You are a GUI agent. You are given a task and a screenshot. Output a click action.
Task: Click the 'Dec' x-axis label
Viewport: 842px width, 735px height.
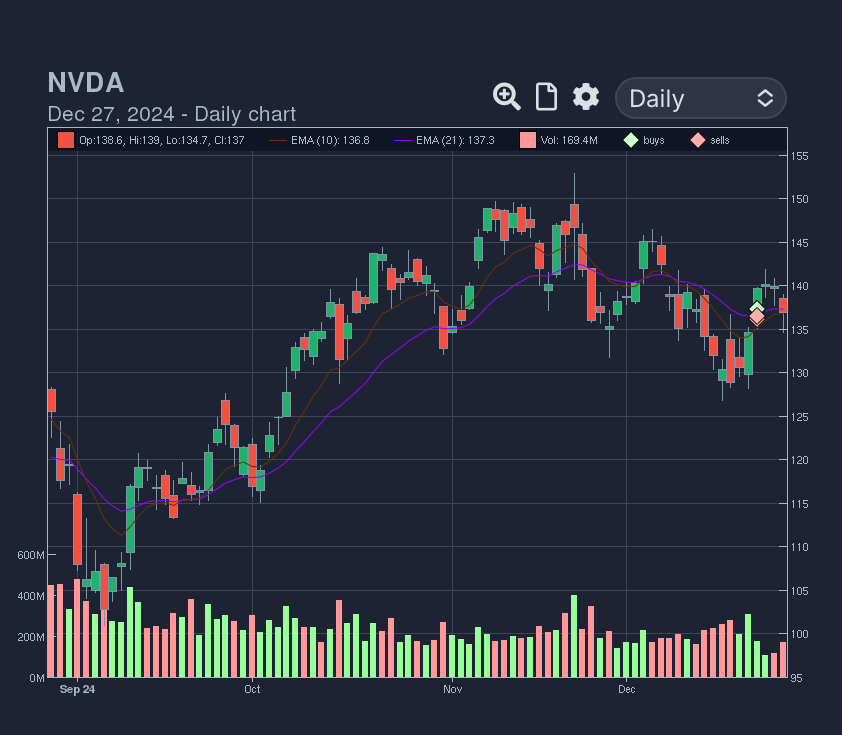pyautogui.click(x=626, y=689)
